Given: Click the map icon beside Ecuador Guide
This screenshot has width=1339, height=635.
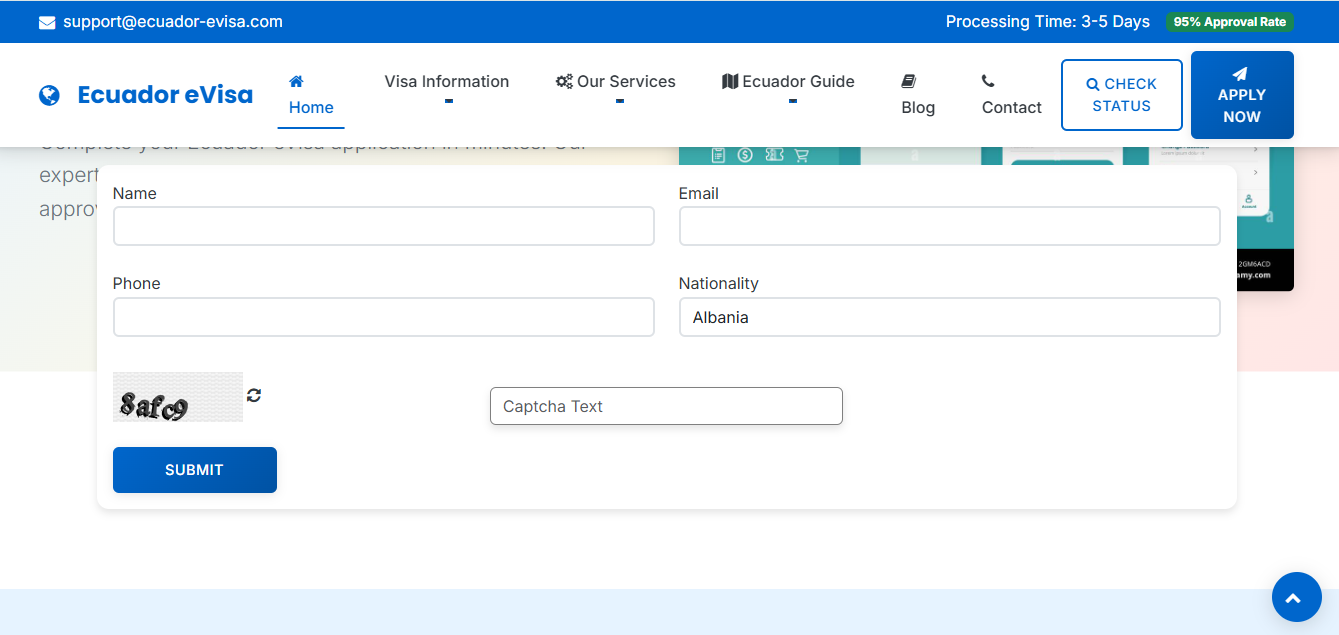Looking at the screenshot, I should point(730,82).
